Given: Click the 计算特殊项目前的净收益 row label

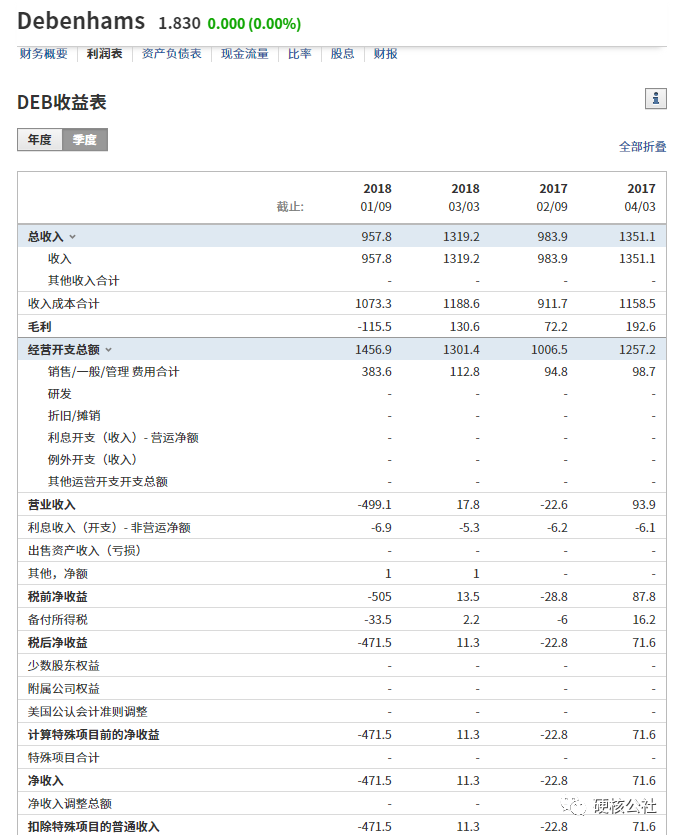Looking at the screenshot, I should [x=94, y=734].
